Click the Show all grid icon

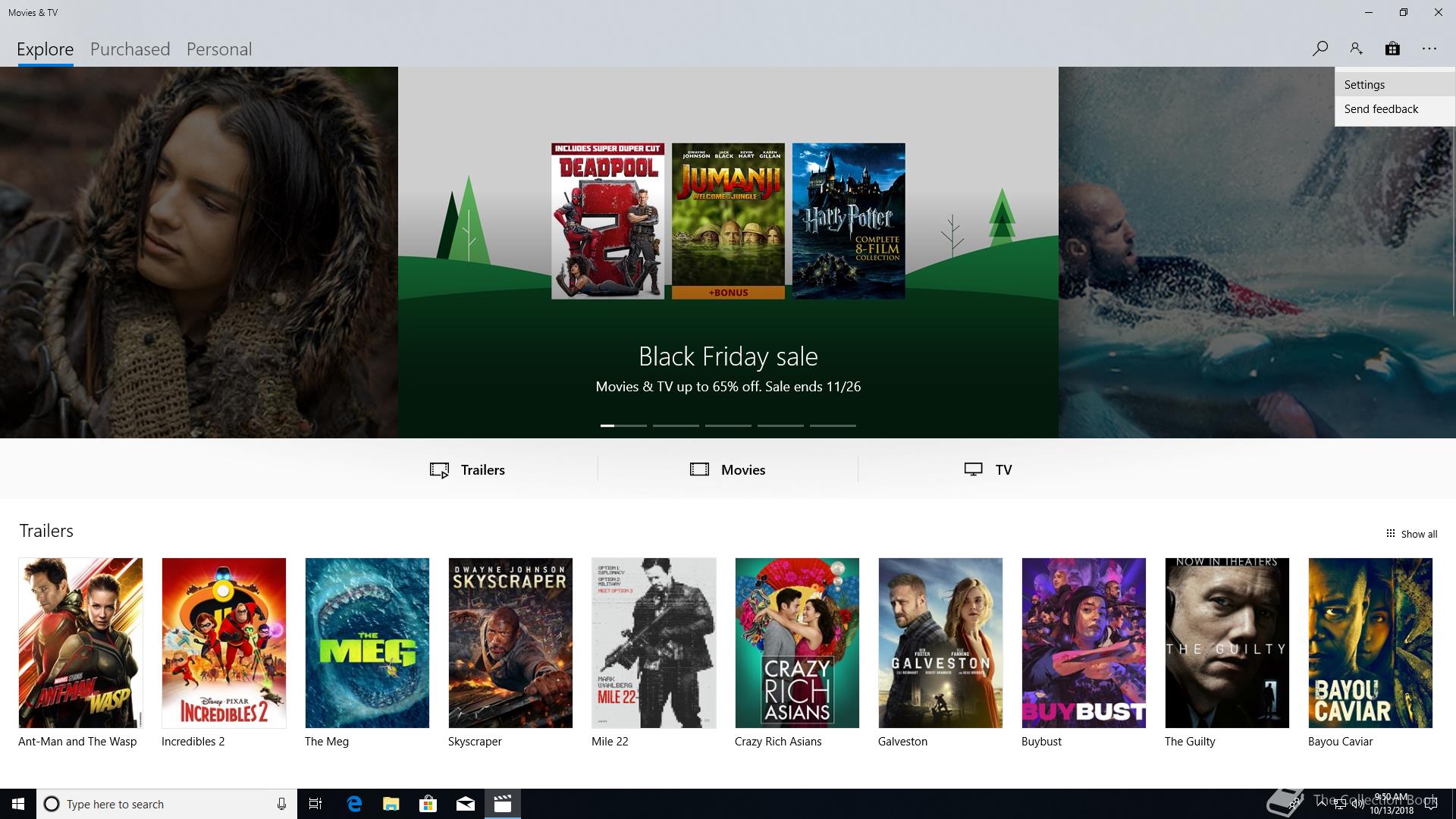[1390, 533]
